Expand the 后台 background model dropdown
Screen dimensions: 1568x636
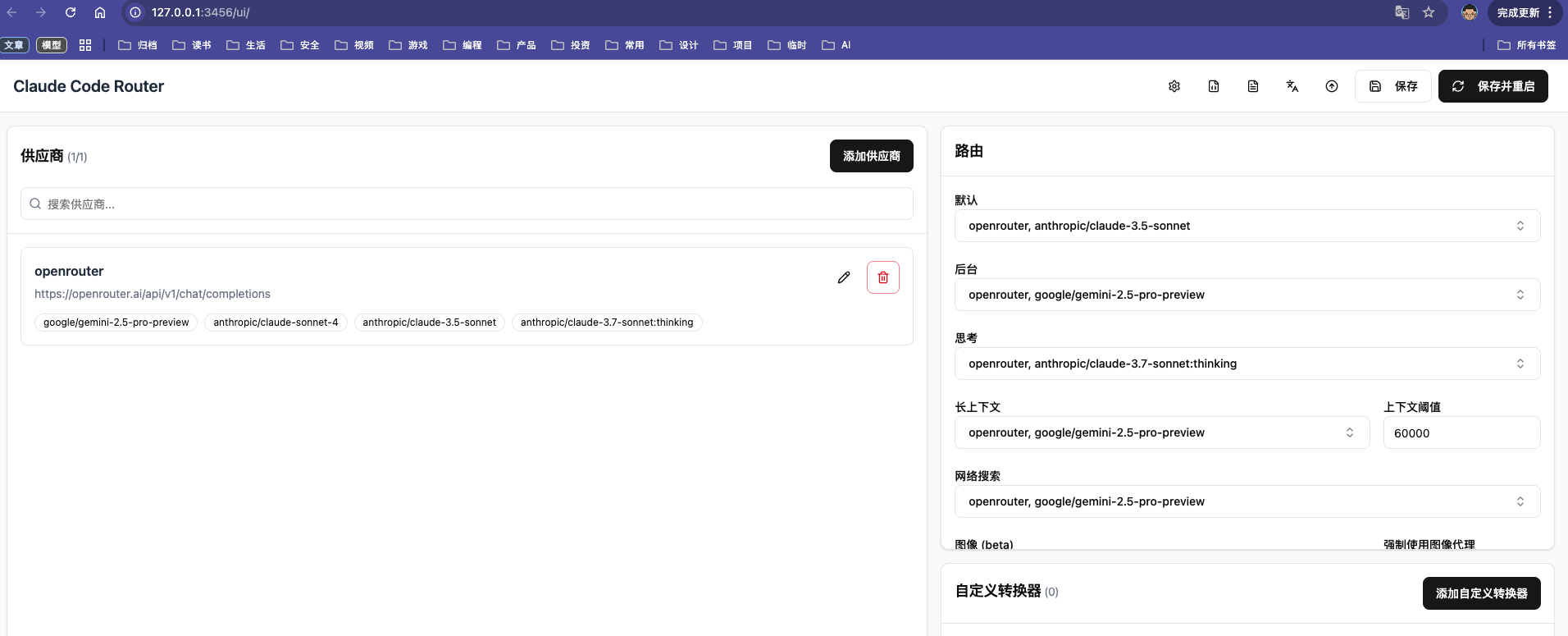tap(1247, 295)
